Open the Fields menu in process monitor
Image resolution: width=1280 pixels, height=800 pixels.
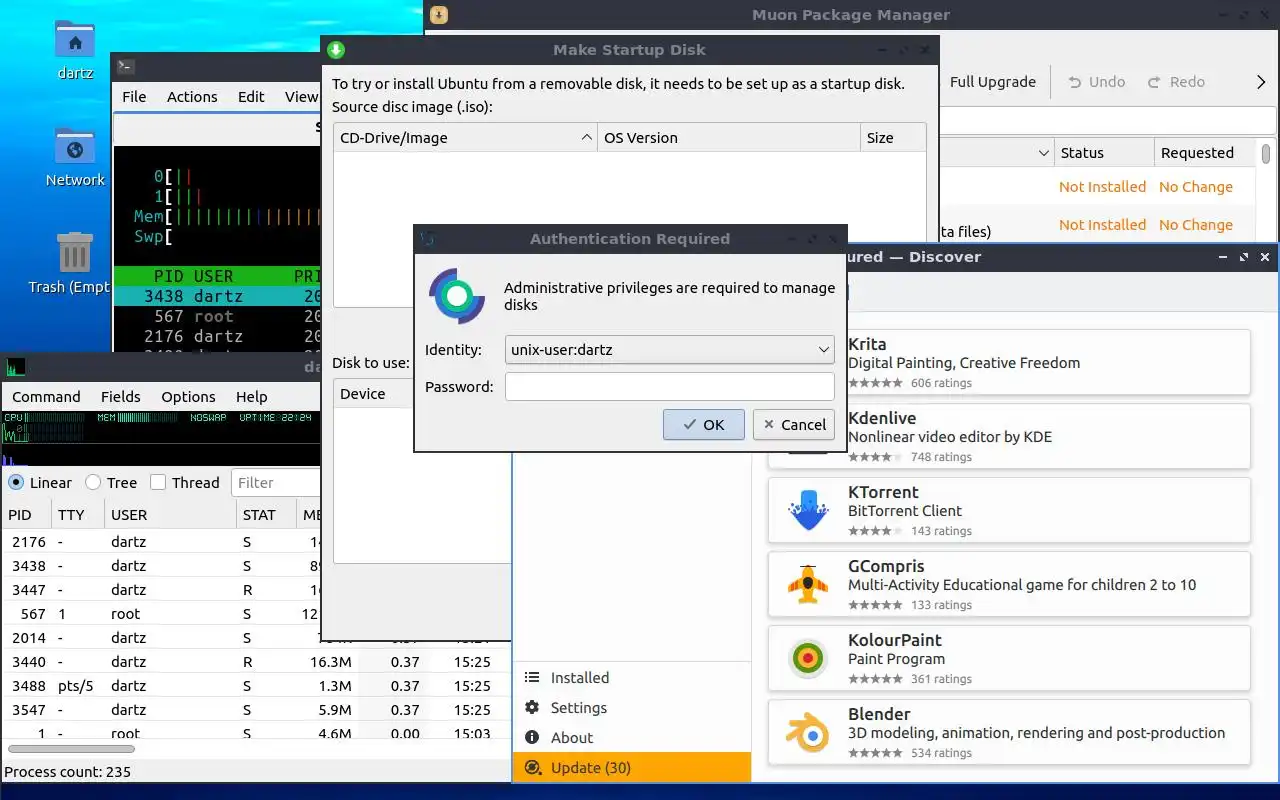[x=121, y=396]
